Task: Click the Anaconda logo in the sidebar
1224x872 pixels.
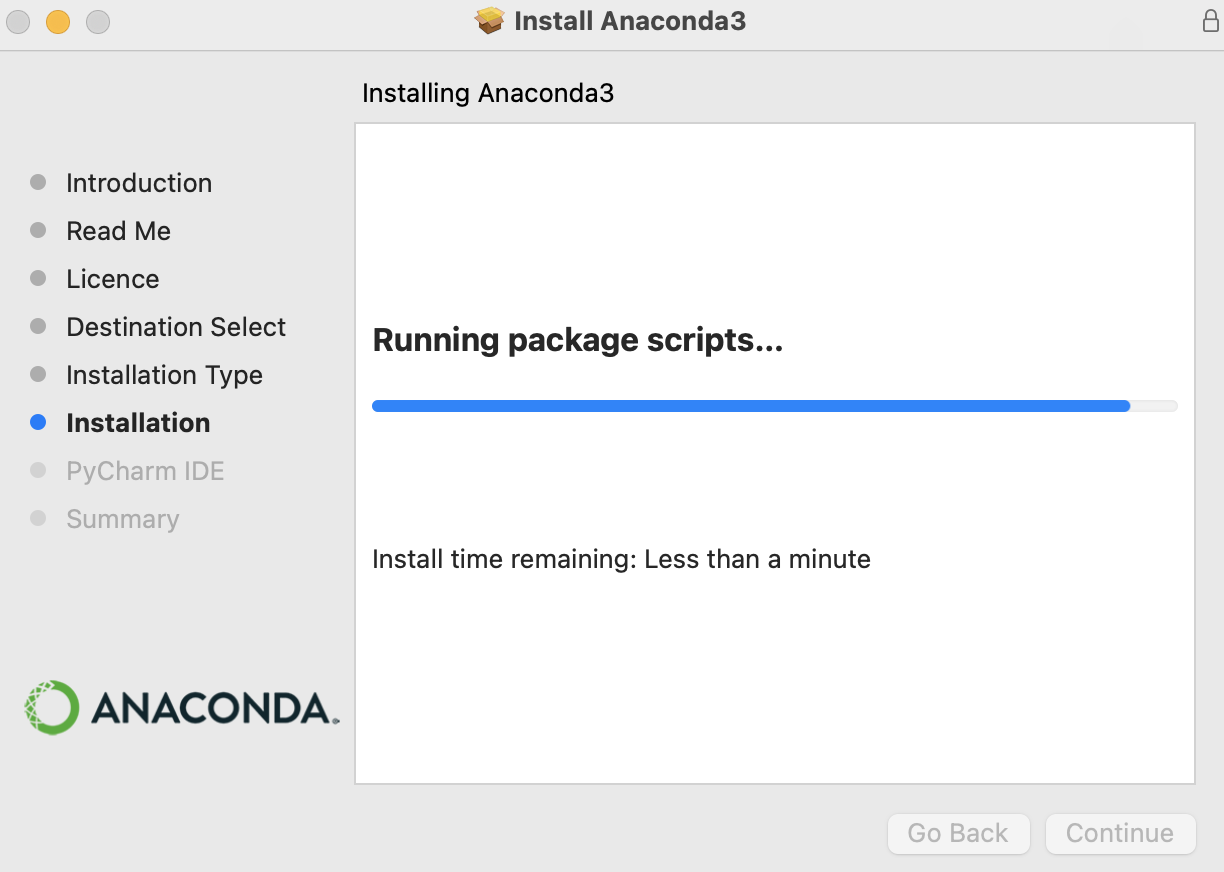Action: [x=181, y=708]
